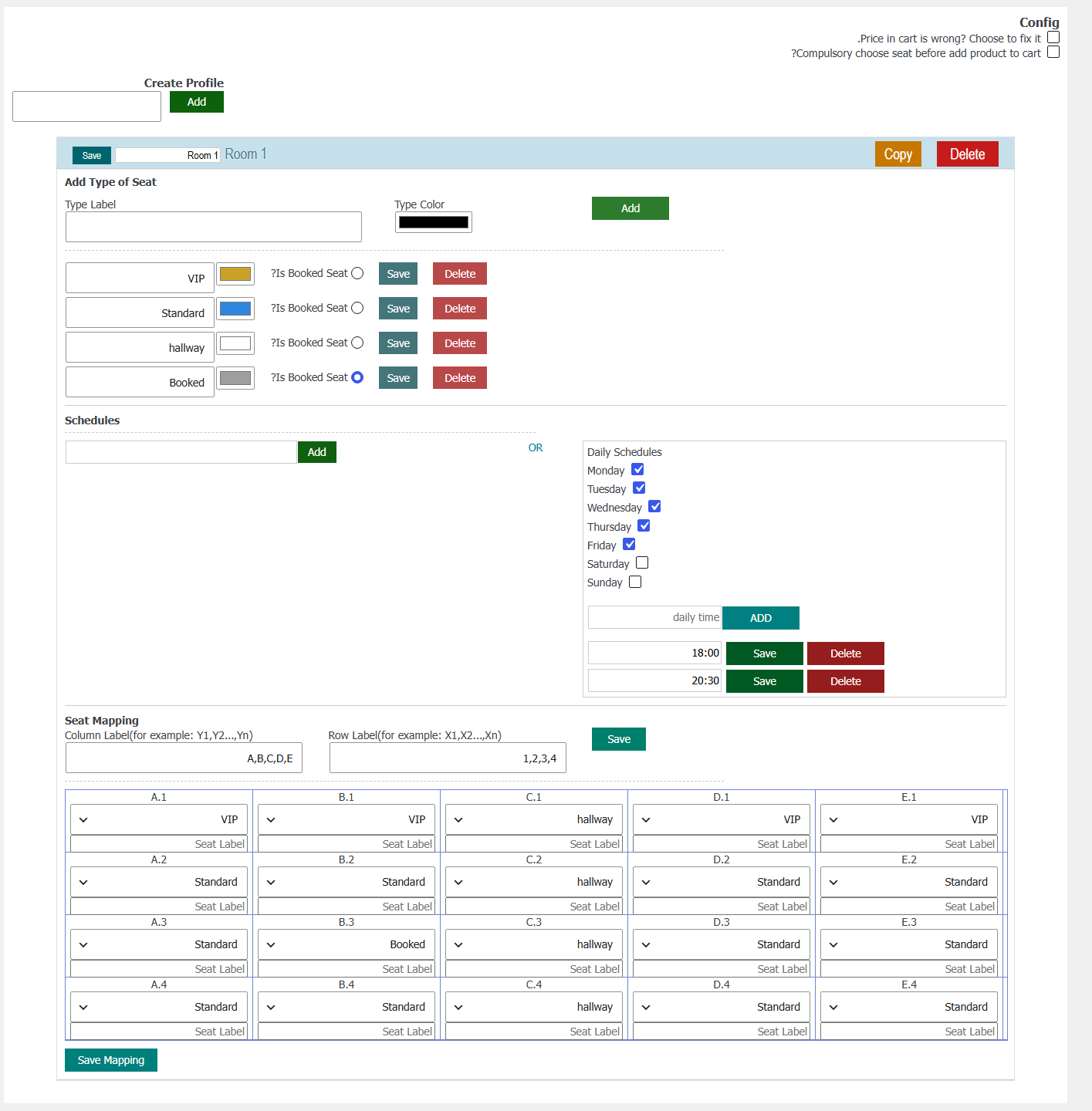Add a schedule with green Add button
The height and width of the screenshot is (1111, 1092).
(x=317, y=452)
